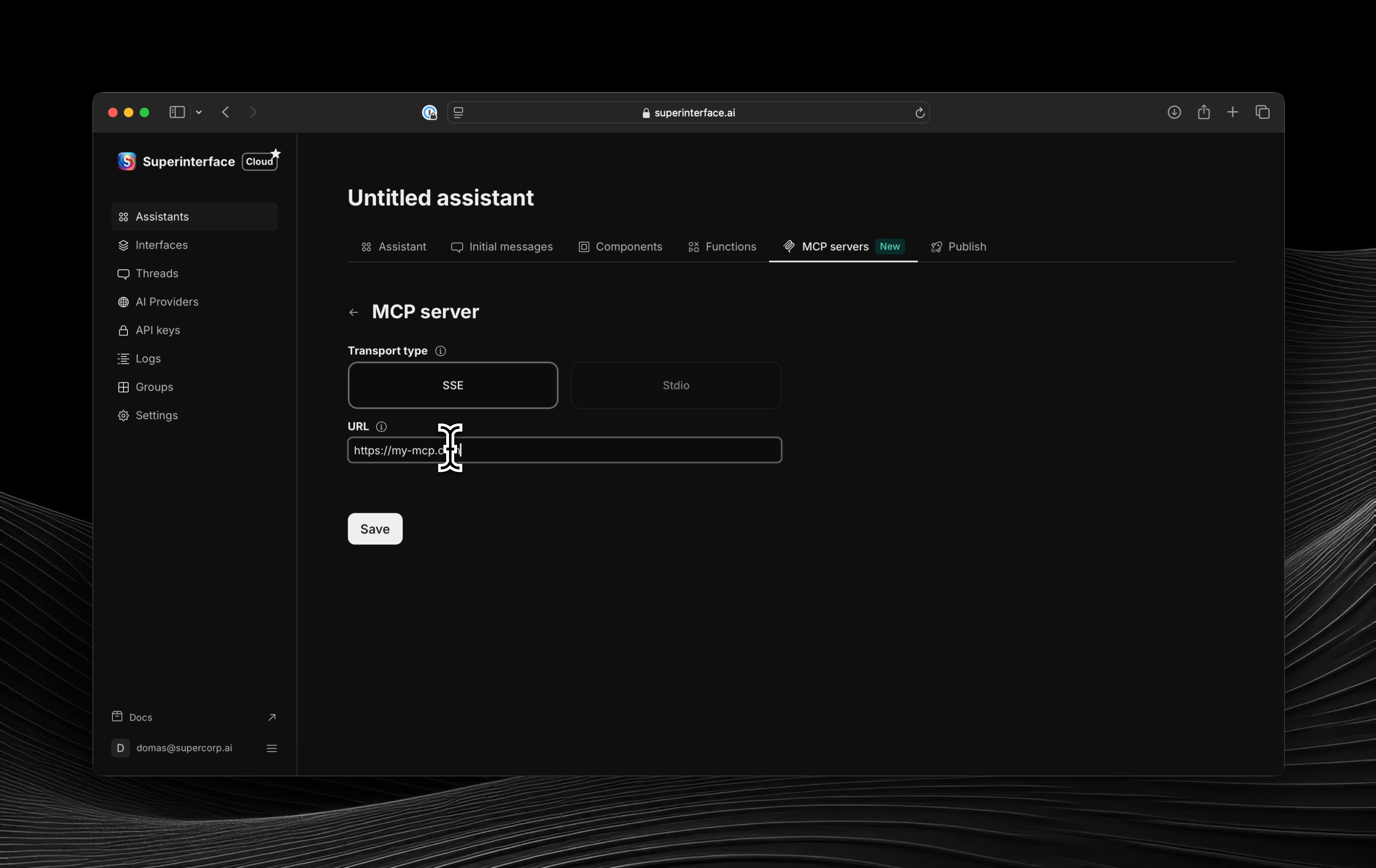Click the password manager extension icon
The image size is (1376, 868).
pos(429,113)
